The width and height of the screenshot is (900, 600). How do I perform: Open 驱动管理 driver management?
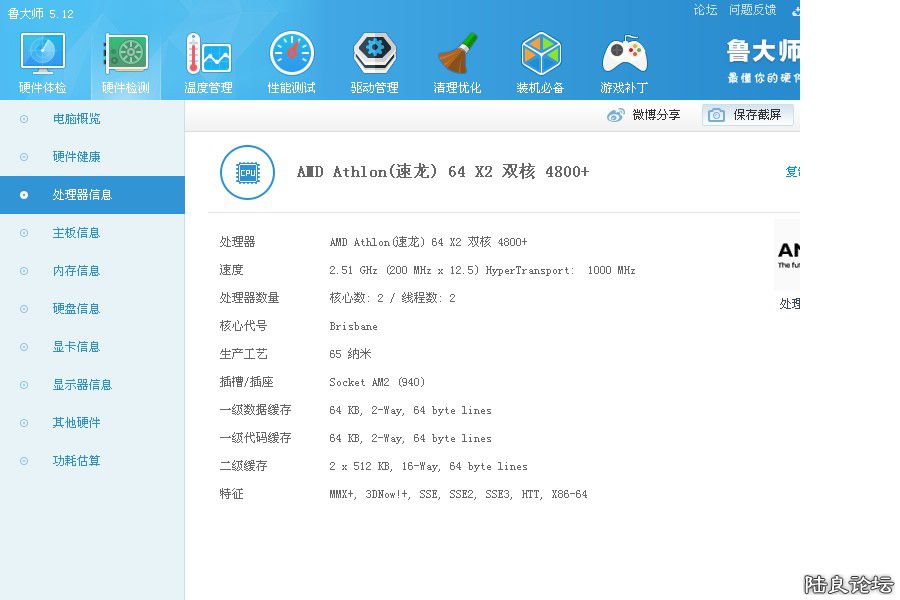tap(374, 62)
